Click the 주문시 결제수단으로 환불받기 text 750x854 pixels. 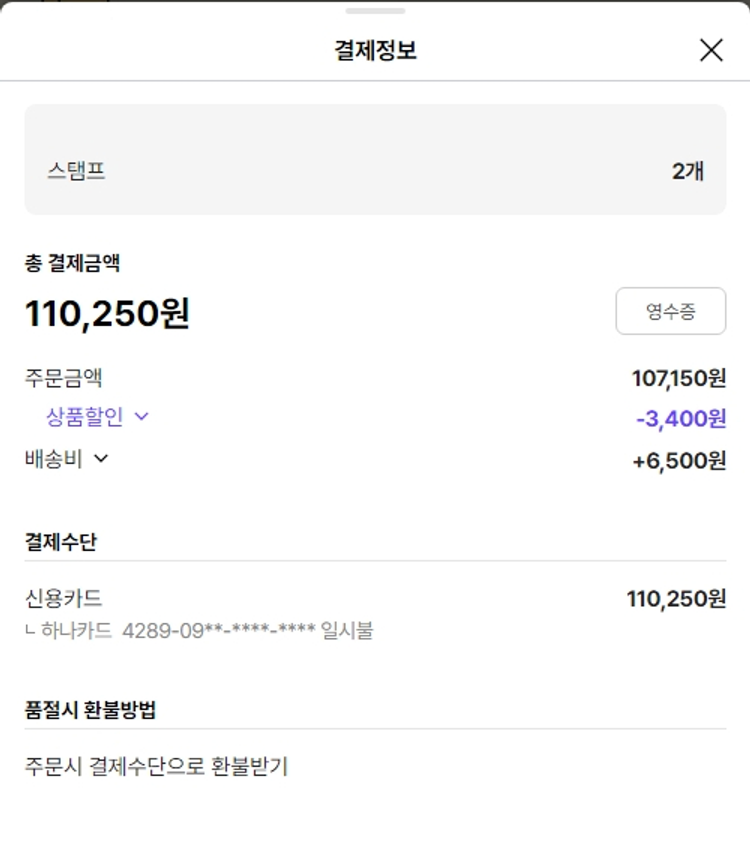tap(156, 767)
